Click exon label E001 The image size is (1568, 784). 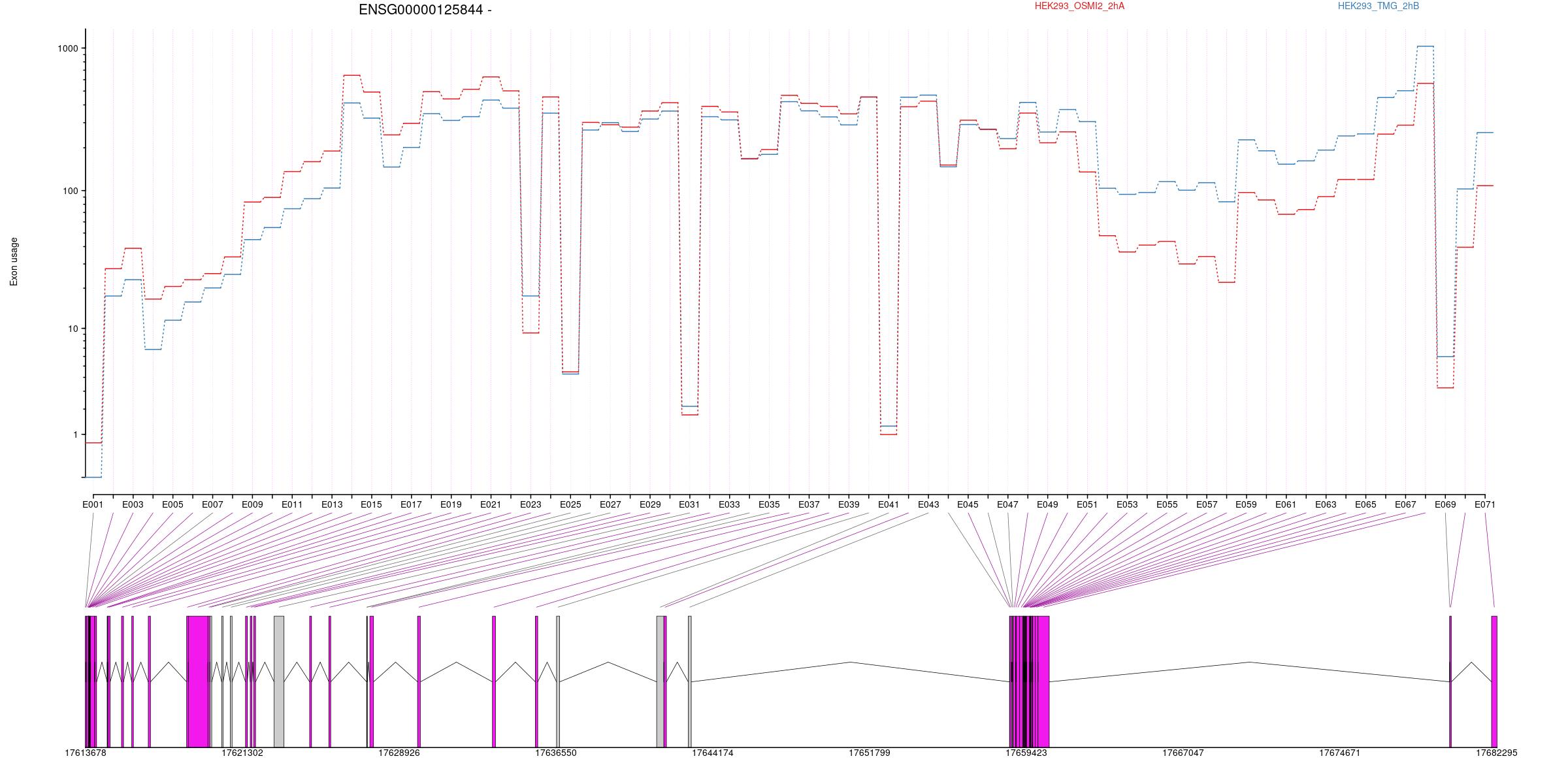pos(93,504)
